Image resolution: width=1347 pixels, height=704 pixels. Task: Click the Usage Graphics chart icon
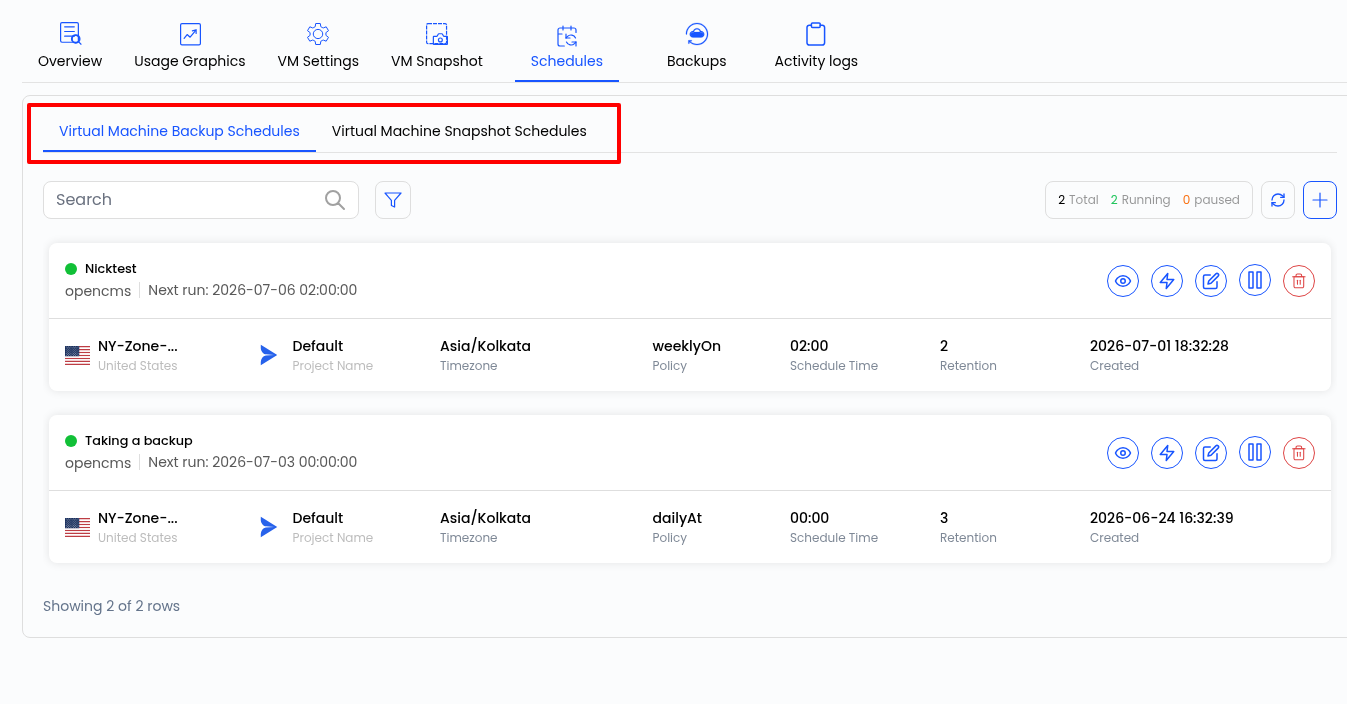(190, 34)
